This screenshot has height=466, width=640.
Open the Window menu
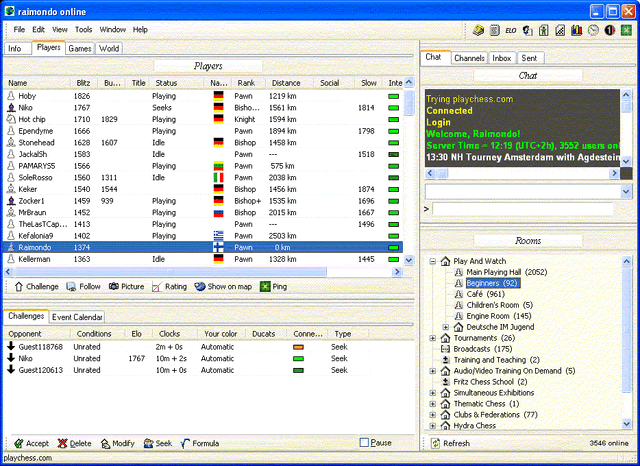click(113, 29)
